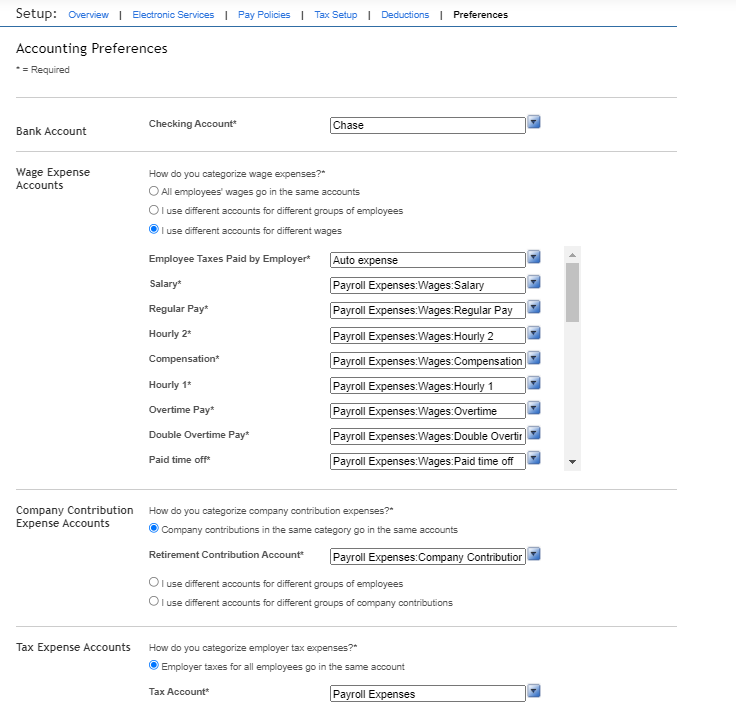
Task: Open the Double Overtime Pay dropdown arrow
Action: (534, 433)
